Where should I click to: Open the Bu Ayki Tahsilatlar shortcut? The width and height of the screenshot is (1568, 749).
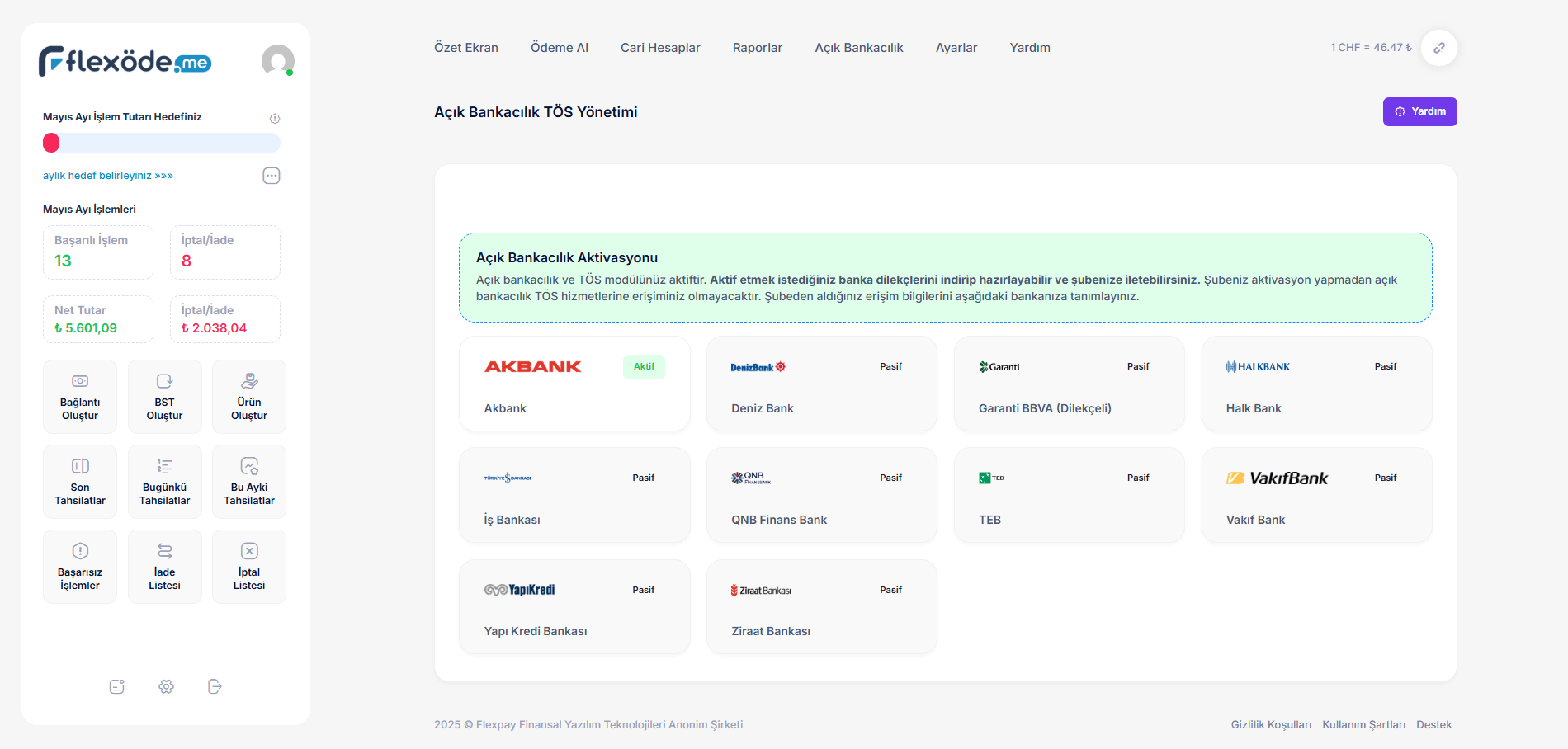coord(249,482)
